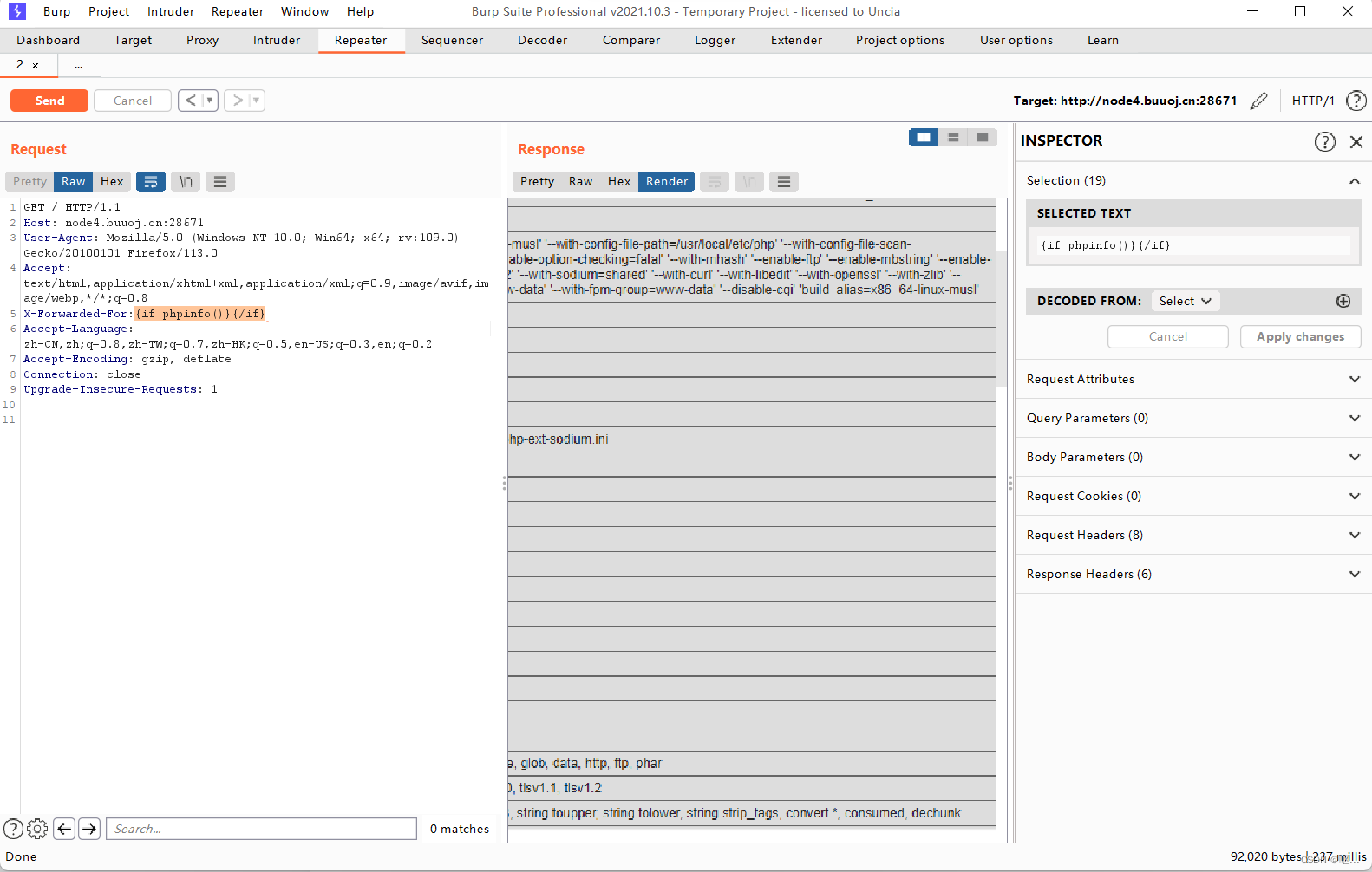Open the User options tab

pyautogui.click(x=1016, y=40)
